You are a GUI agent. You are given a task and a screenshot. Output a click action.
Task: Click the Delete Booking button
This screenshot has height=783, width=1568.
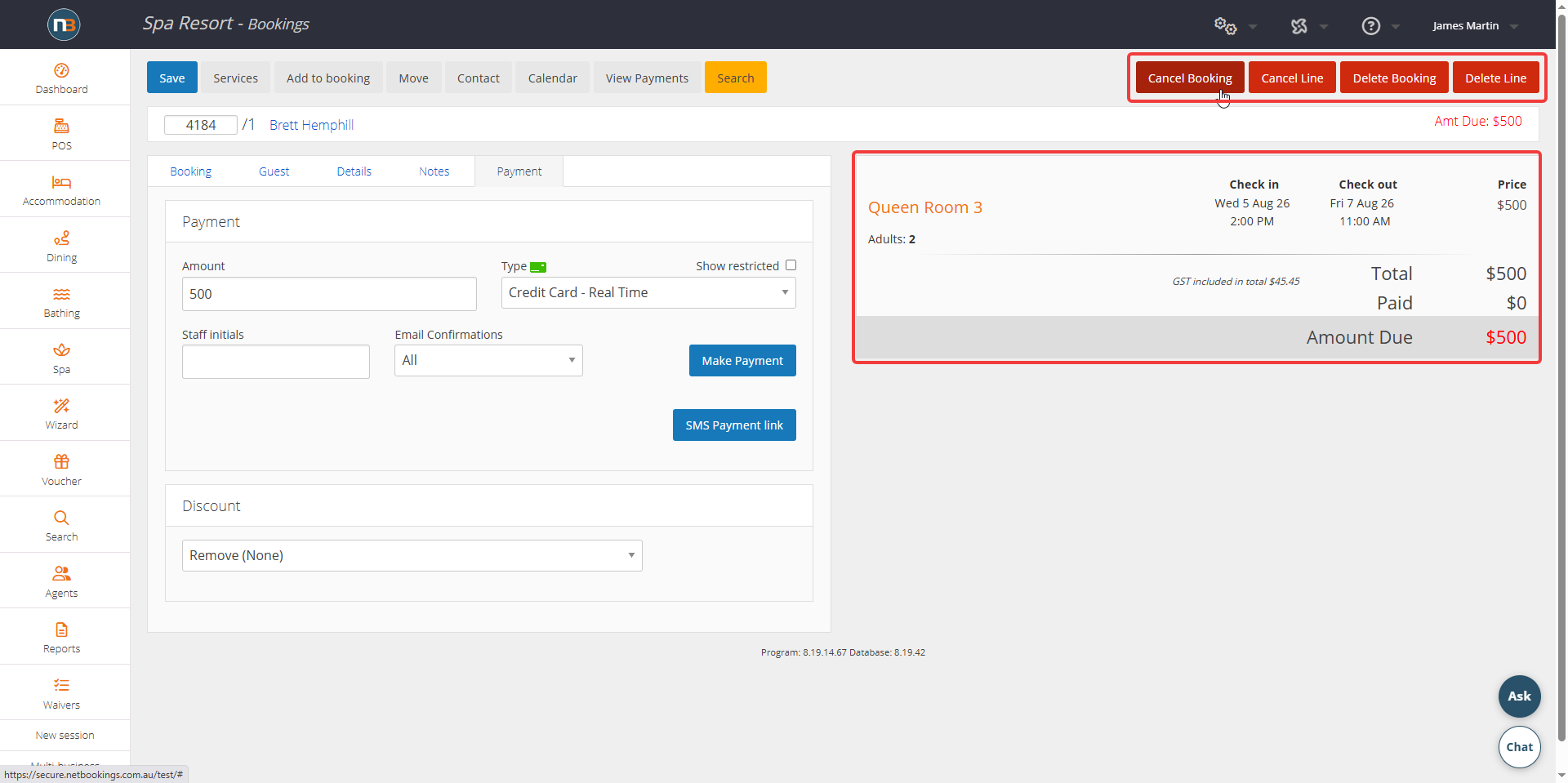coord(1394,78)
